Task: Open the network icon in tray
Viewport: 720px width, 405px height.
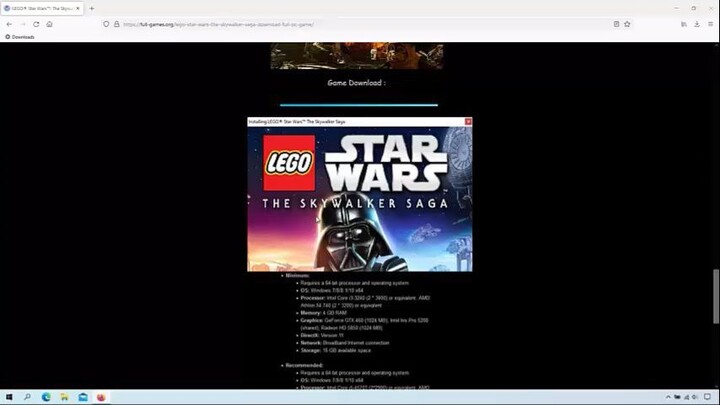Action: click(x=686, y=397)
